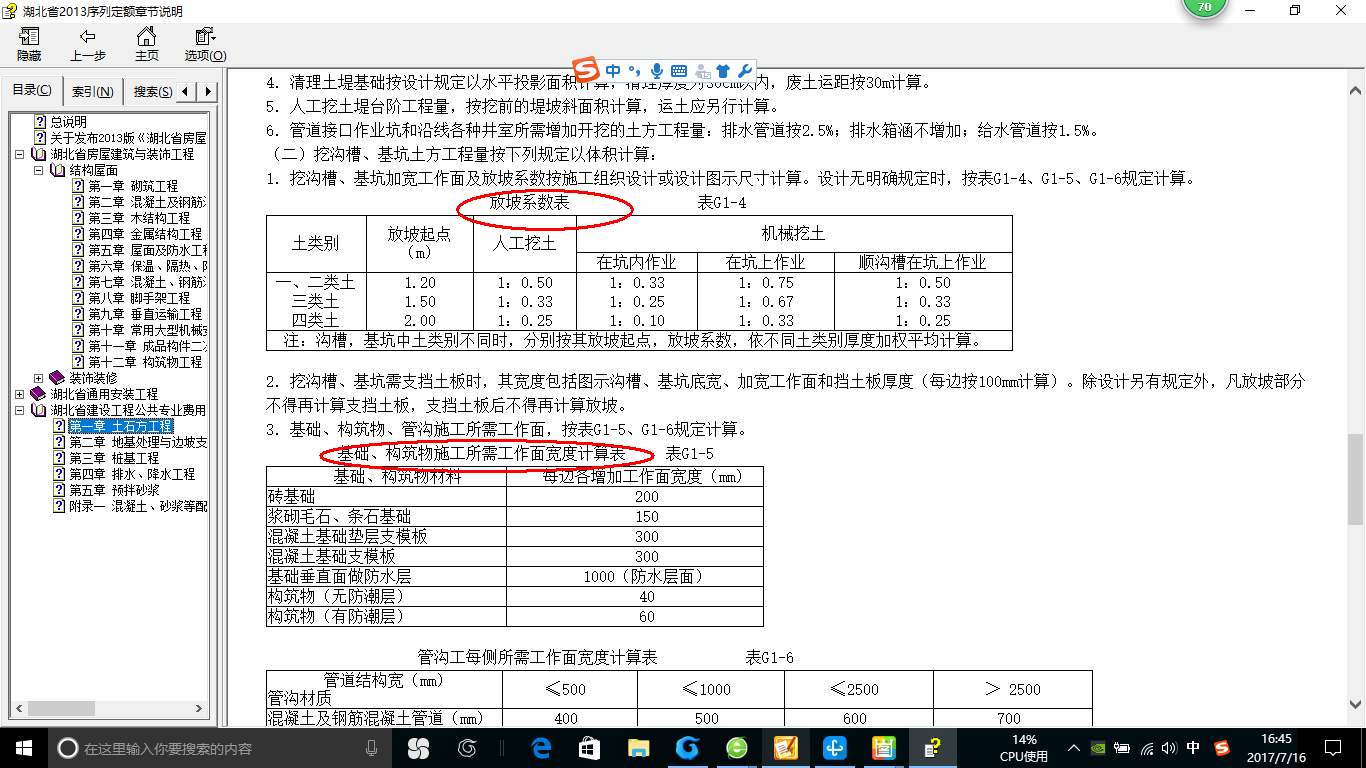1366x768 pixels.
Task: Click the content pane vertical scrollbar thumb
Action: click(x=1355, y=479)
